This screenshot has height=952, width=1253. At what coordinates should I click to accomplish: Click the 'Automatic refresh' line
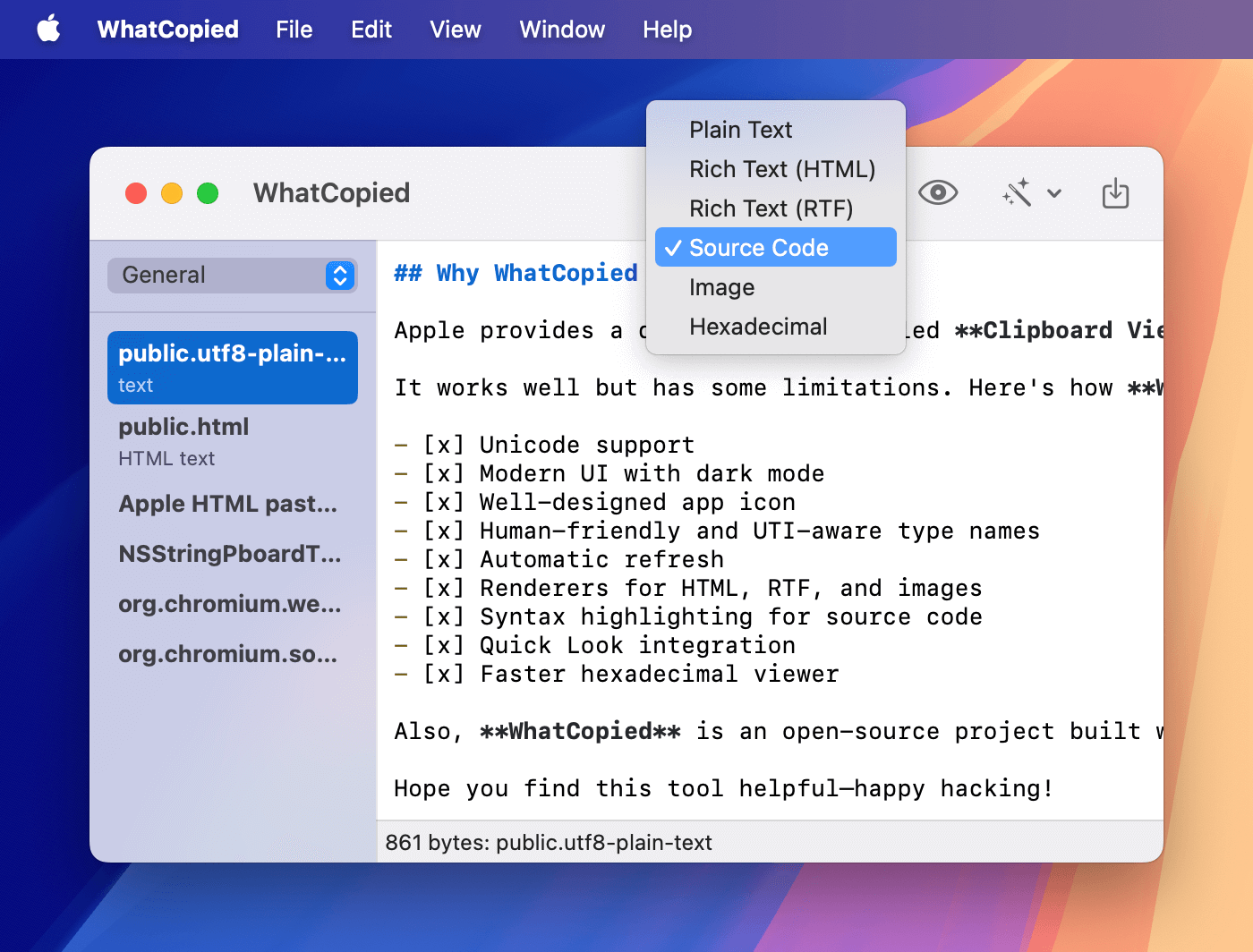click(559, 559)
